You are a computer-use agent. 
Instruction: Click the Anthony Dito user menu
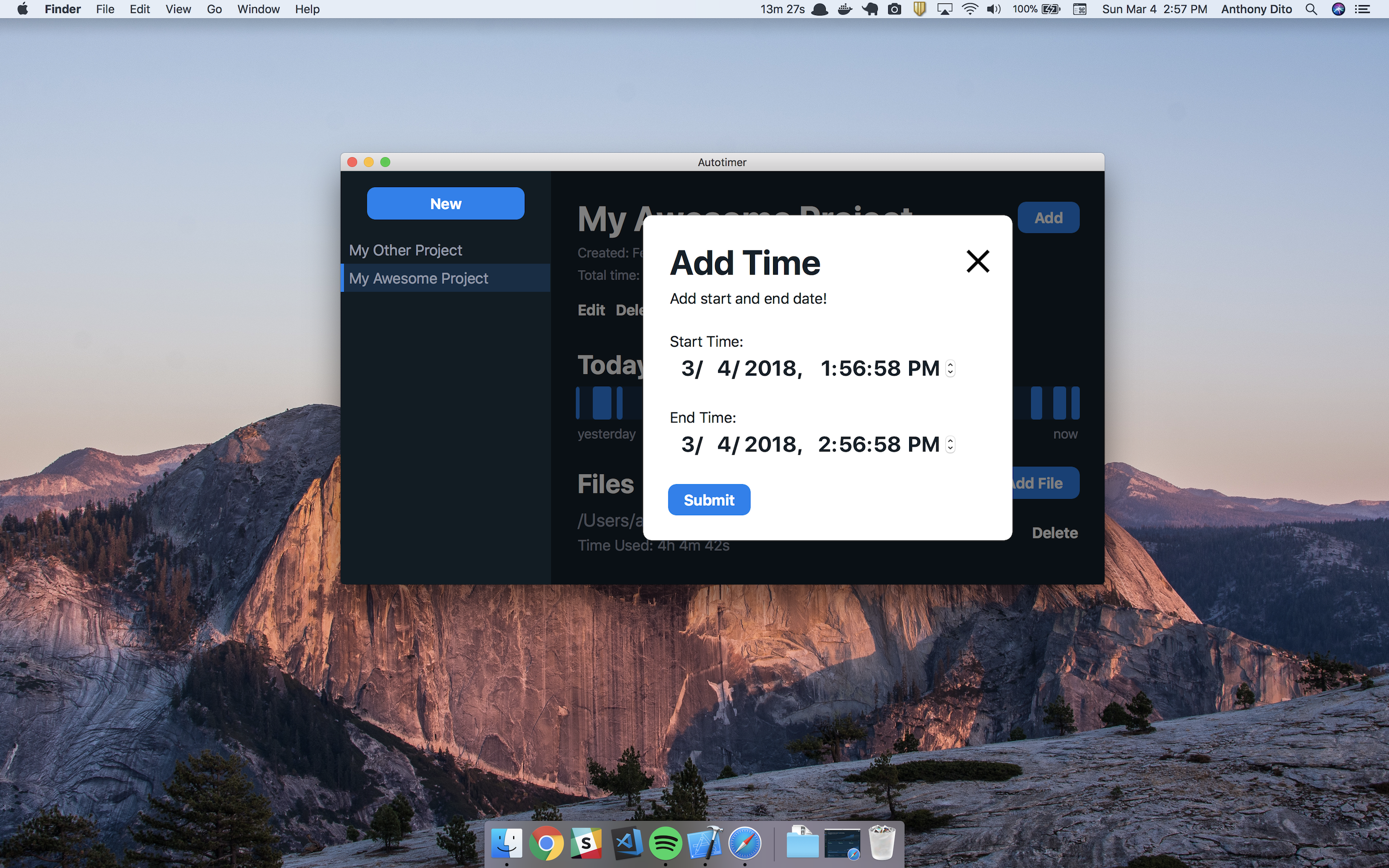coord(1256,9)
